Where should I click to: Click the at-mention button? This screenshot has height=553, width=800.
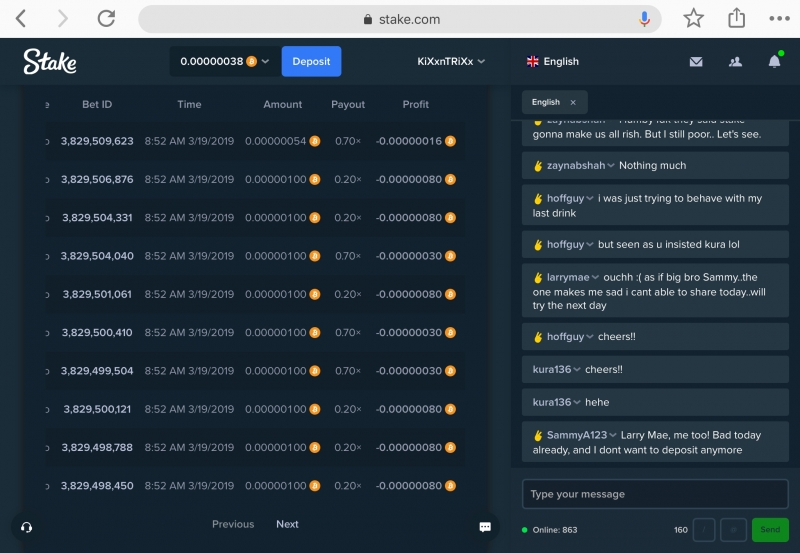733,530
